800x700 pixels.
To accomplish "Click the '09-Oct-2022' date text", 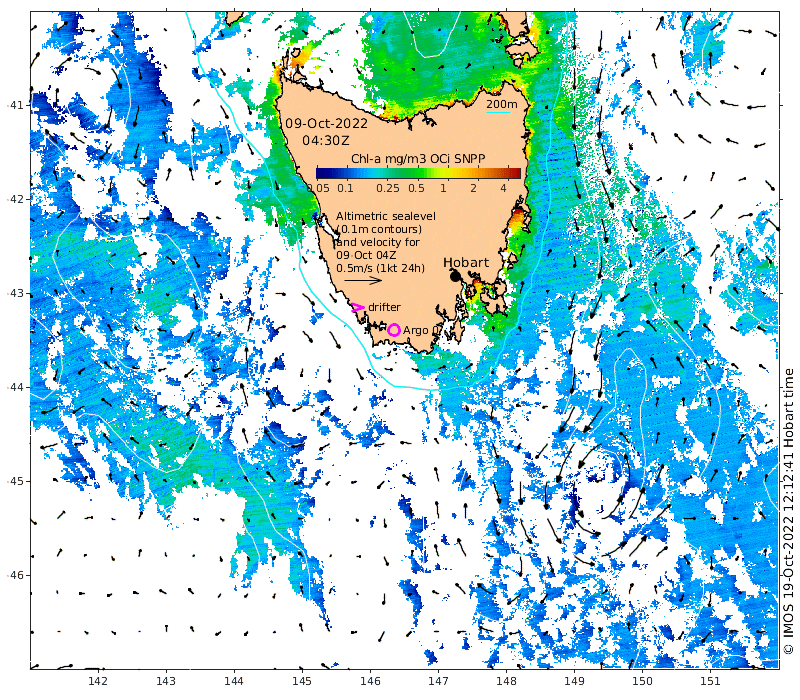I will click(x=327, y=123).
